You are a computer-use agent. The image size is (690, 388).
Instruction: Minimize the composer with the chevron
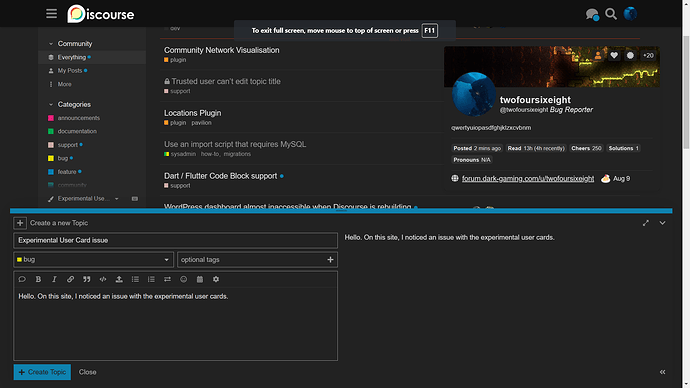tap(662, 223)
